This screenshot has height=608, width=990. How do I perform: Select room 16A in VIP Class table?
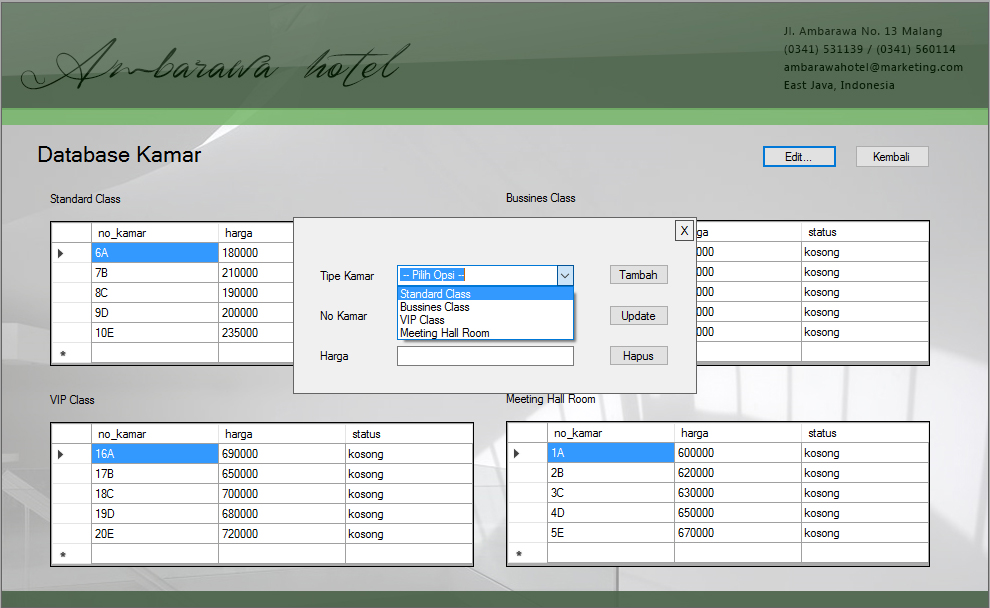[x=154, y=454]
